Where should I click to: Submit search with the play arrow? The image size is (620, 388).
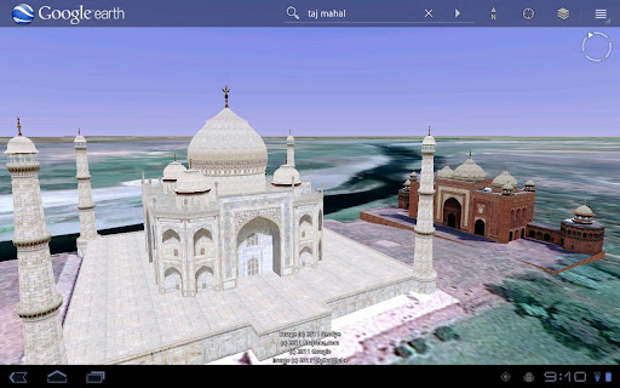pyautogui.click(x=457, y=13)
